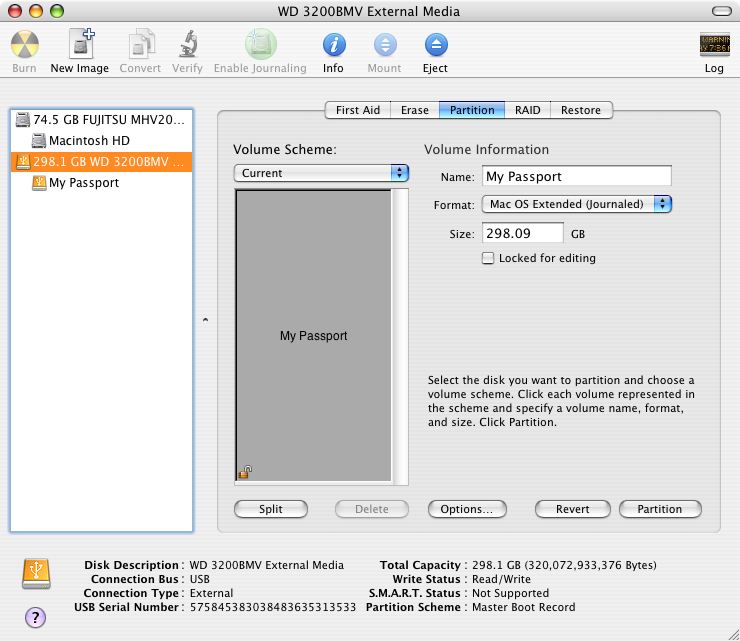Eject the selected disk
This screenshot has width=740, height=641.
436,45
